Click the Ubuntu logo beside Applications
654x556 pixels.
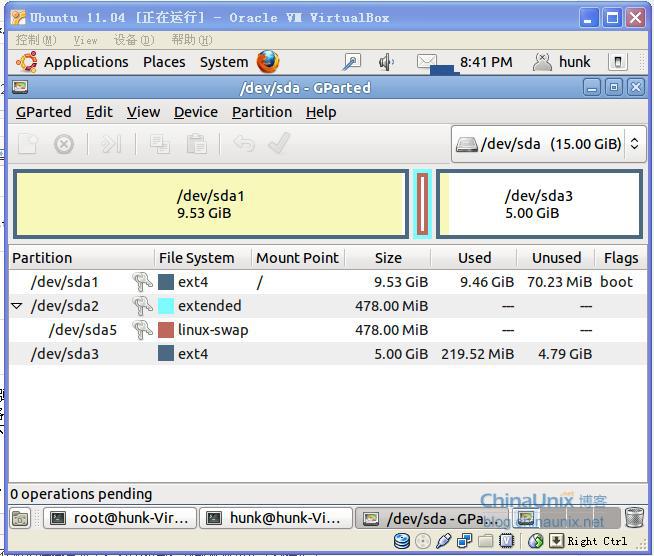click(27, 62)
